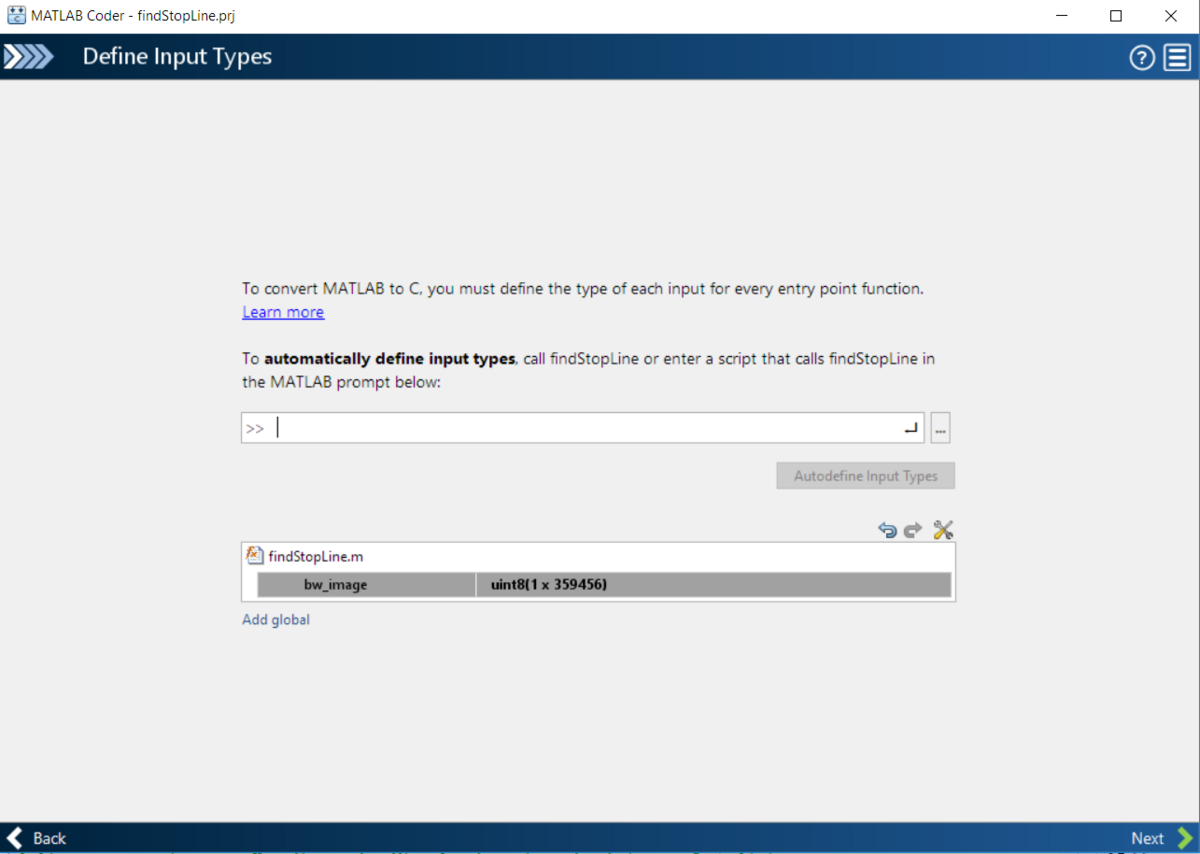Image resolution: width=1200 pixels, height=854 pixels.
Task: Click the findStopLine.m file icon
Action: tap(254, 556)
